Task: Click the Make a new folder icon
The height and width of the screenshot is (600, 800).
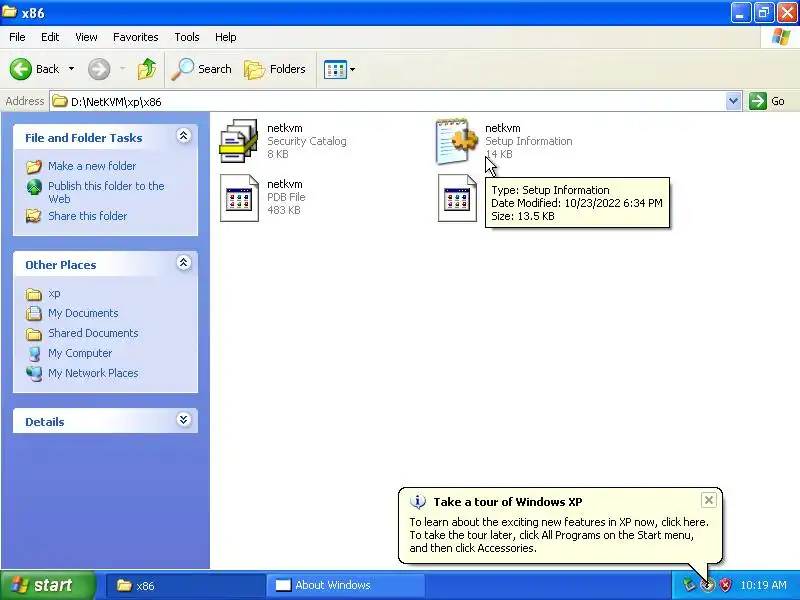Action: 34,166
